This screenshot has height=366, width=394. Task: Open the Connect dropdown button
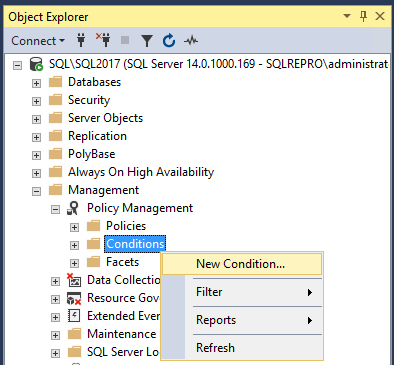[38, 41]
